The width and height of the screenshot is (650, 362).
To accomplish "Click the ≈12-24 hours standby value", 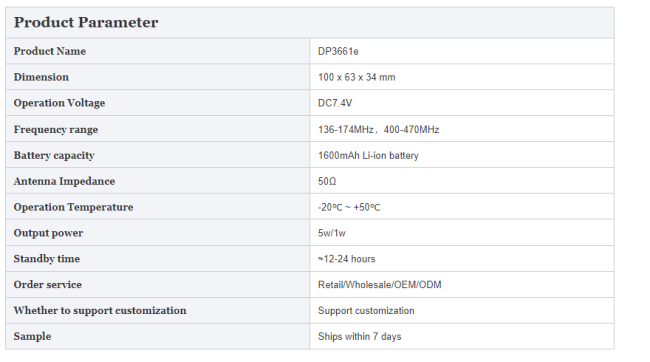I will (347, 259).
